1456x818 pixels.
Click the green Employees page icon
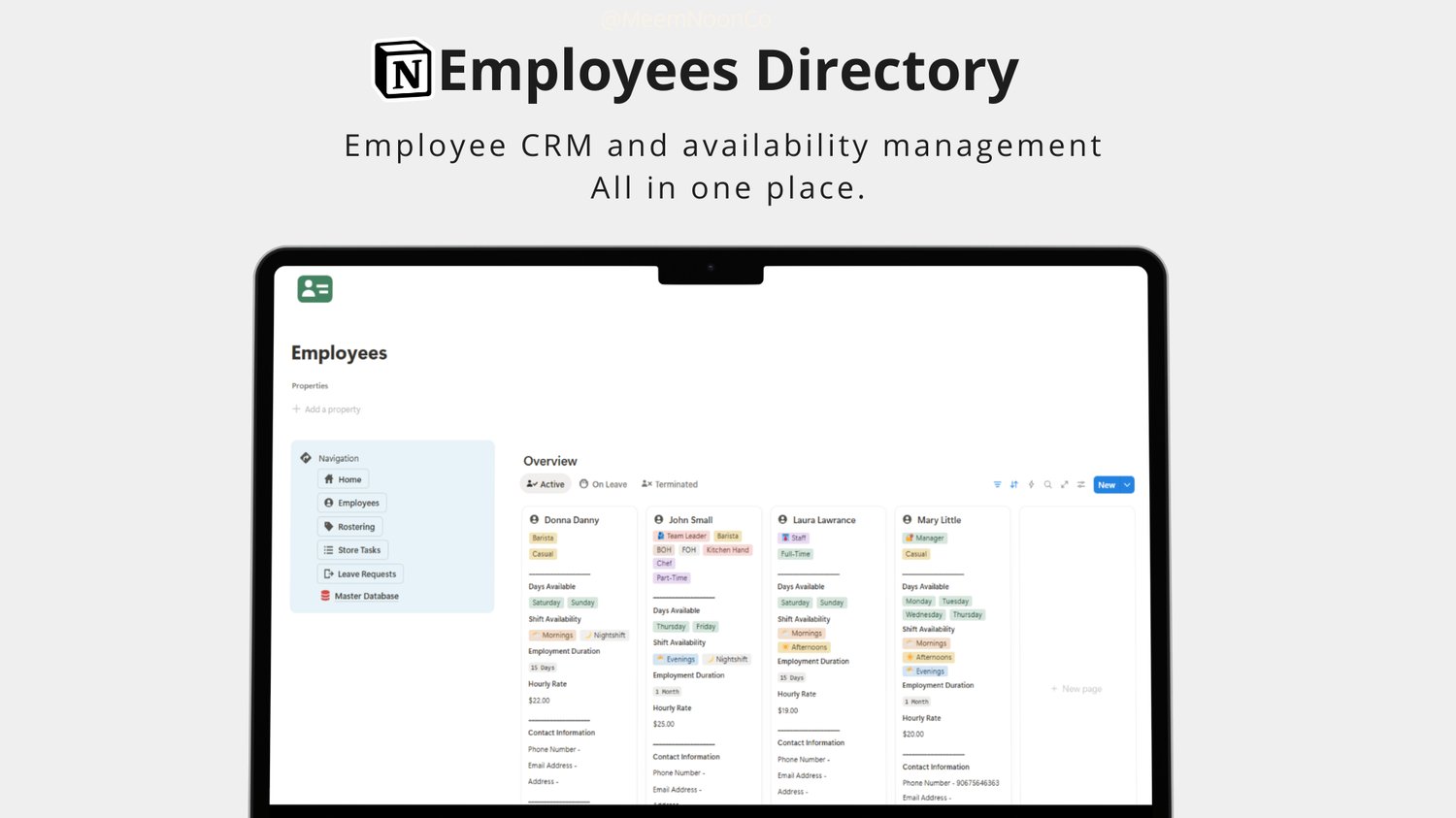(314, 289)
